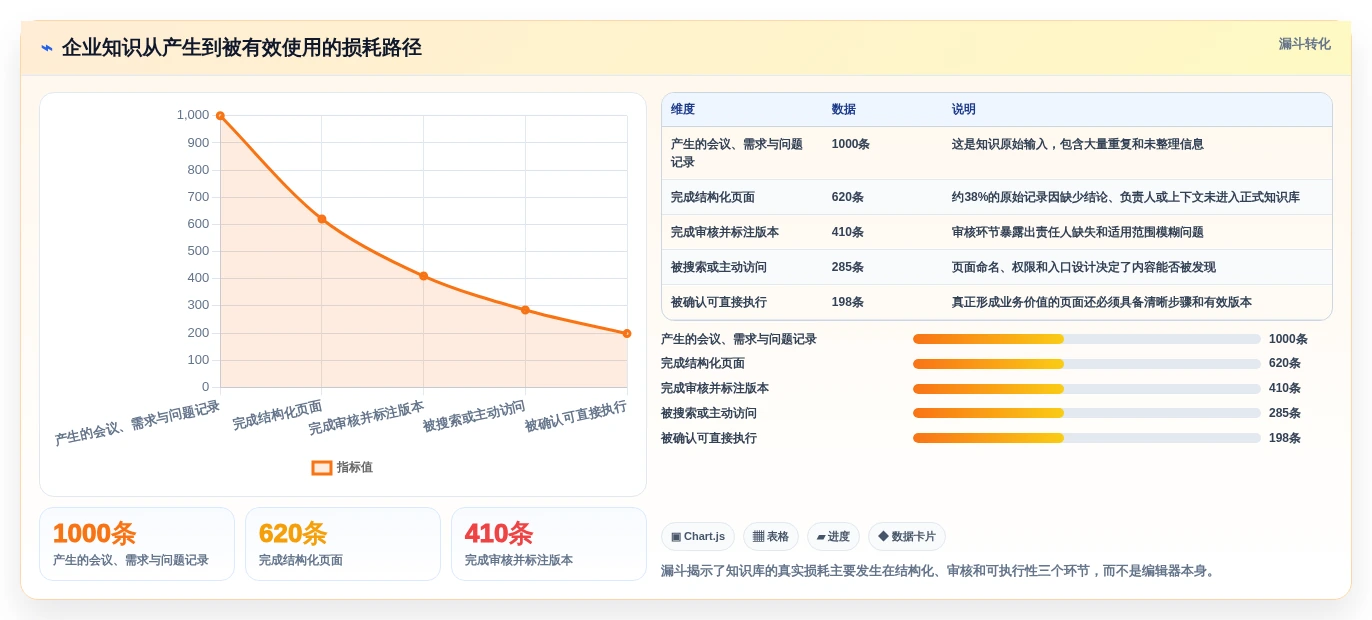Select the 表格 tag chip

771,537
